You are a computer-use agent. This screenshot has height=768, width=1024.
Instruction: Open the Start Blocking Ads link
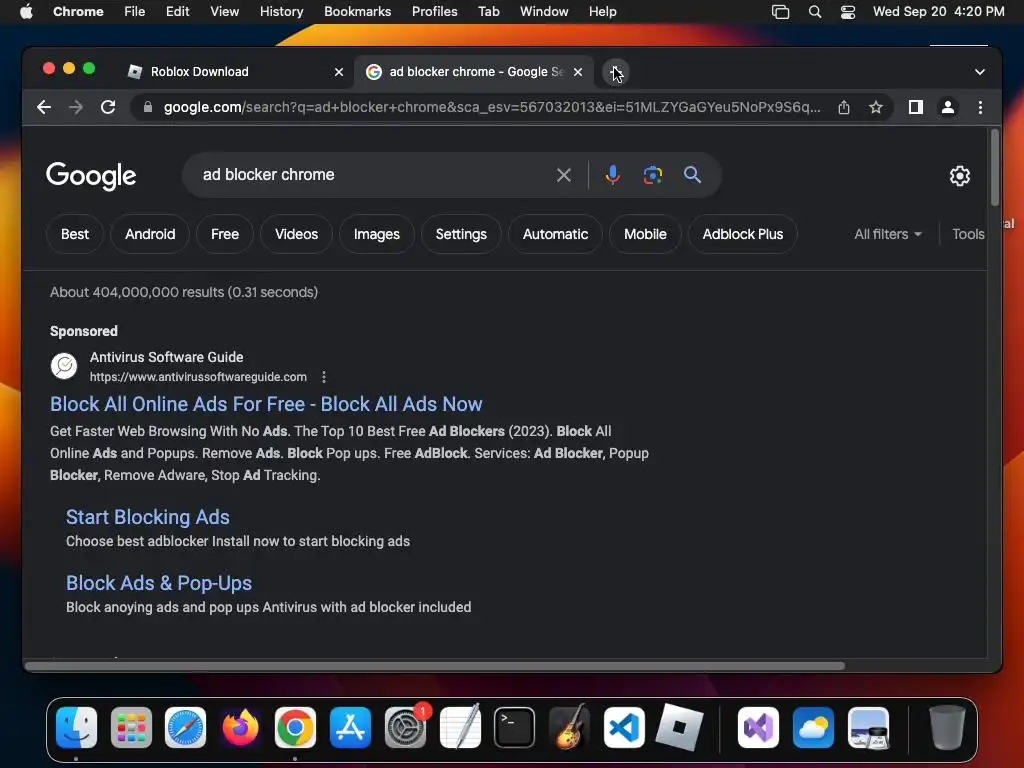pyautogui.click(x=148, y=517)
